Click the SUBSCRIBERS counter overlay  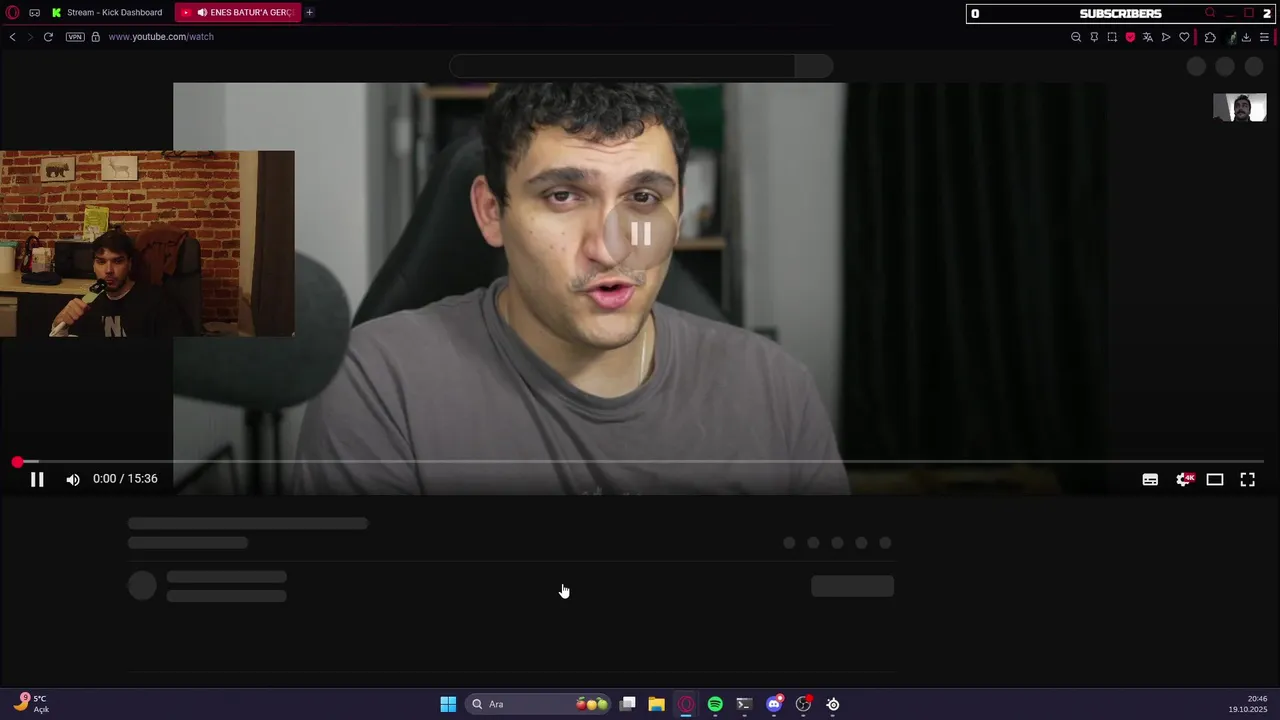1120,14
